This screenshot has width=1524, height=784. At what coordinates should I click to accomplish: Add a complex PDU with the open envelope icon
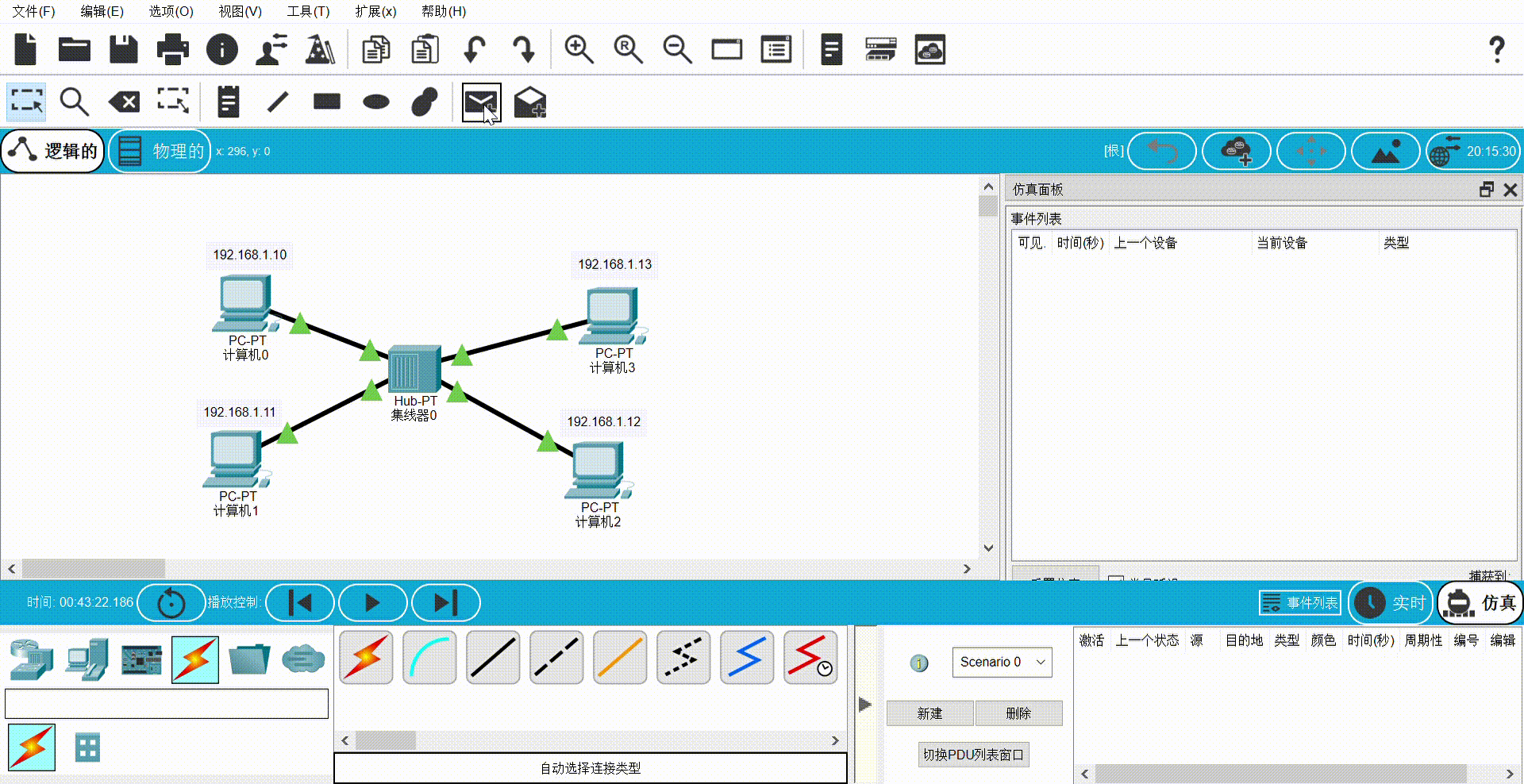pos(530,102)
